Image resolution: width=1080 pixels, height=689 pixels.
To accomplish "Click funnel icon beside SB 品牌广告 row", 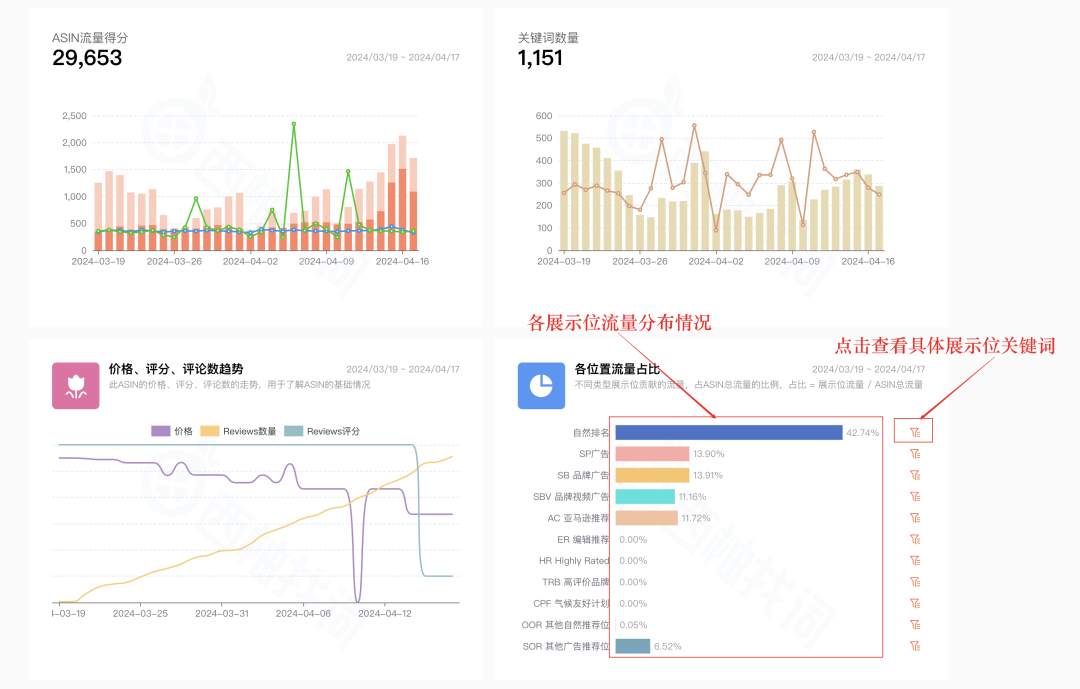I will (x=915, y=475).
